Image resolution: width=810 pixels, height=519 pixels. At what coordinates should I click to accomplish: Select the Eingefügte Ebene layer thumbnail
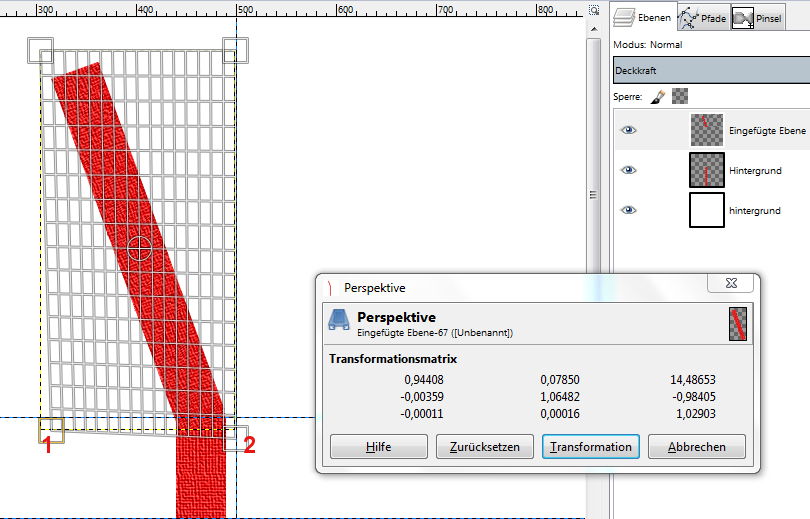(707, 130)
